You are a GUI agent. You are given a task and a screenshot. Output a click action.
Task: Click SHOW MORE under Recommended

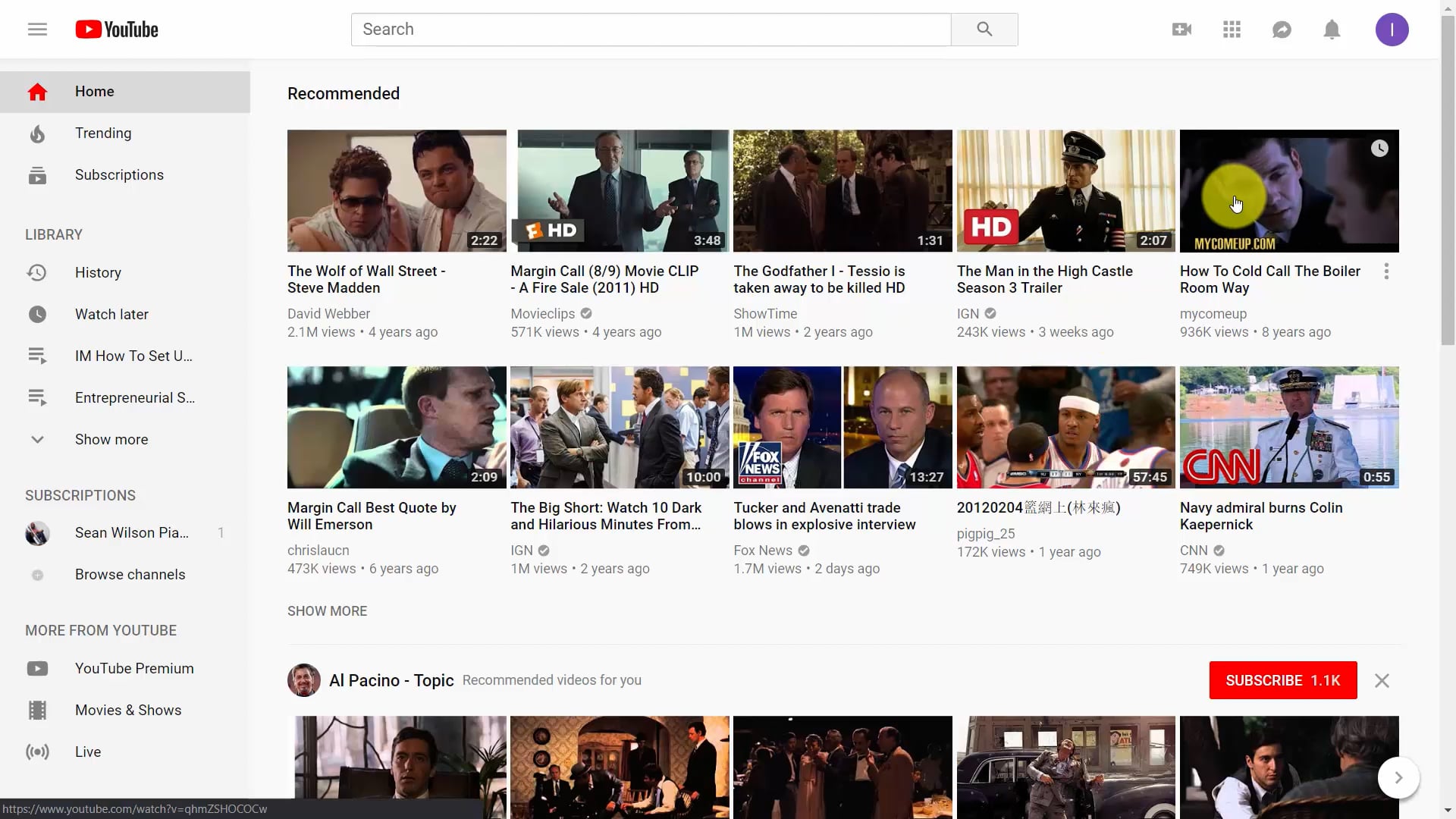[327, 611]
